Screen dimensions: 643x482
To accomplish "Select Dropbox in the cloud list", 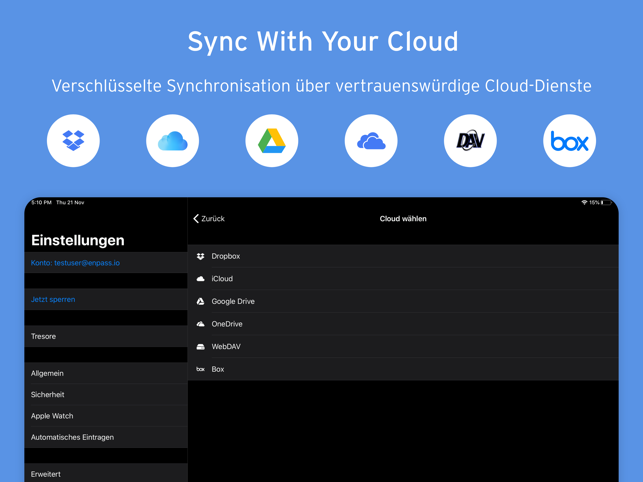I will pyautogui.click(x=402, y=256).
